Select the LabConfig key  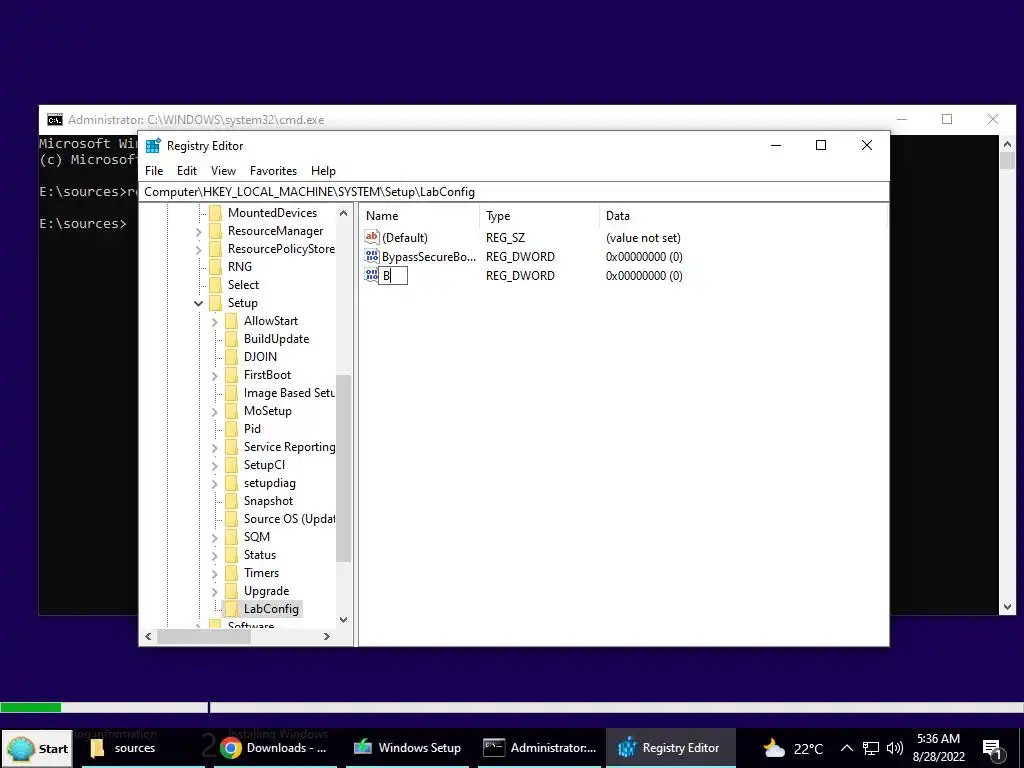tap(271, 609)
